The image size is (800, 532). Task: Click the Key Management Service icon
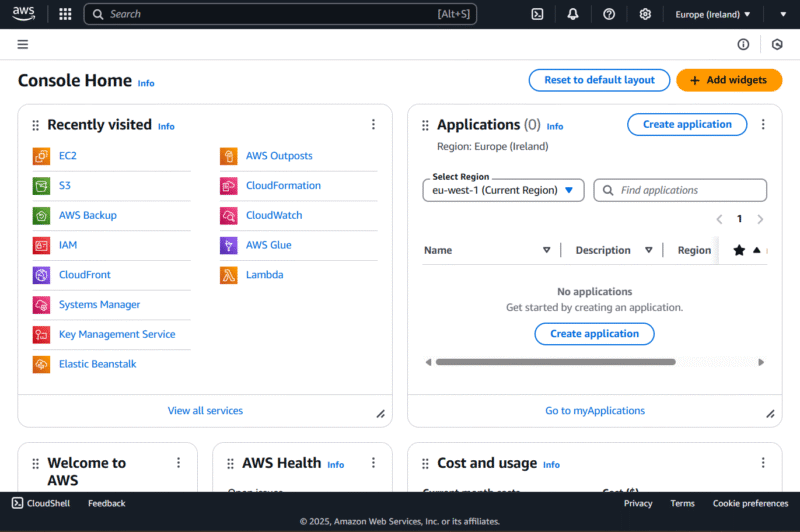click(41, 335)
